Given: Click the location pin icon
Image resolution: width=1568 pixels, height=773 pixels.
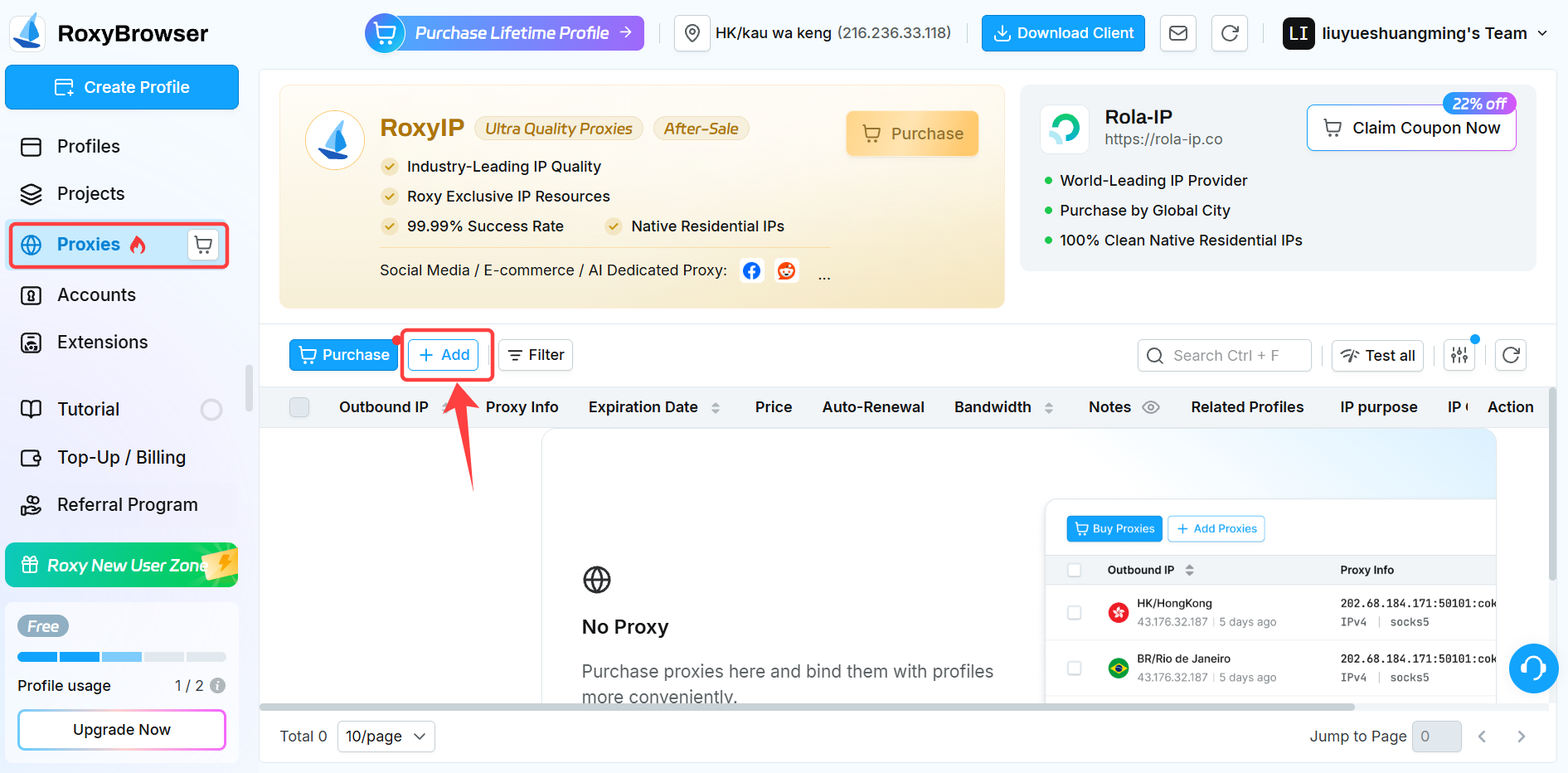Looking at the screenshot, I should (x=692, y=33).
